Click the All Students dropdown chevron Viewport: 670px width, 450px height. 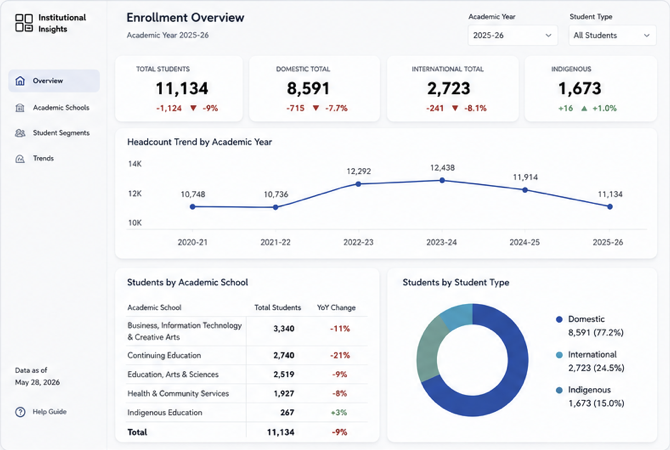pyautogui.click(x=647, y=35)
